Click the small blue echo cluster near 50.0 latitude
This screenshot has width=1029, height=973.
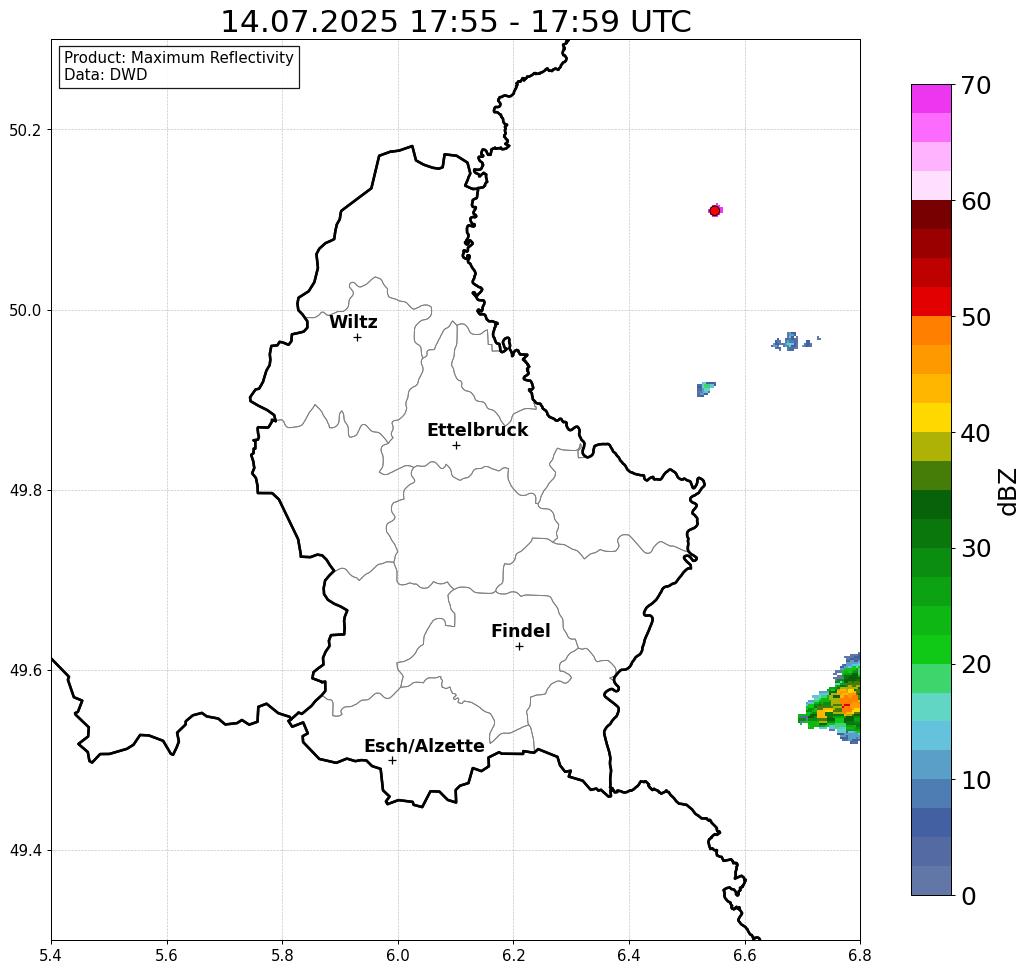792,342
